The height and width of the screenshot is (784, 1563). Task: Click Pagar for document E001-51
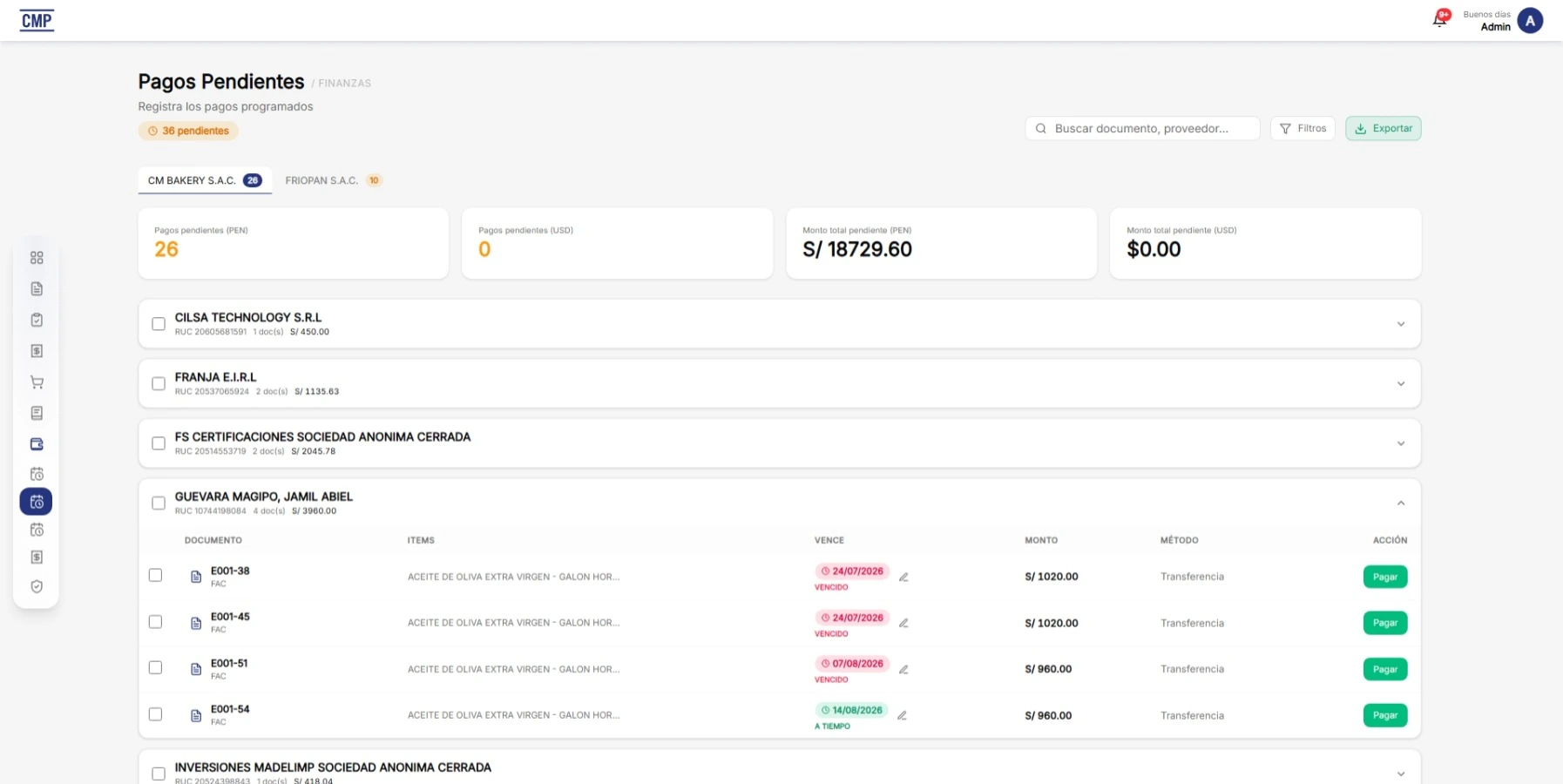click(x=1385, y=669)
